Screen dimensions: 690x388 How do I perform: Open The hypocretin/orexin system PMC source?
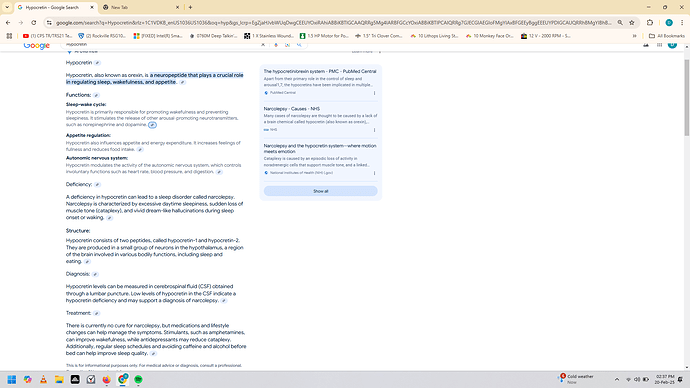coord(320,71)
